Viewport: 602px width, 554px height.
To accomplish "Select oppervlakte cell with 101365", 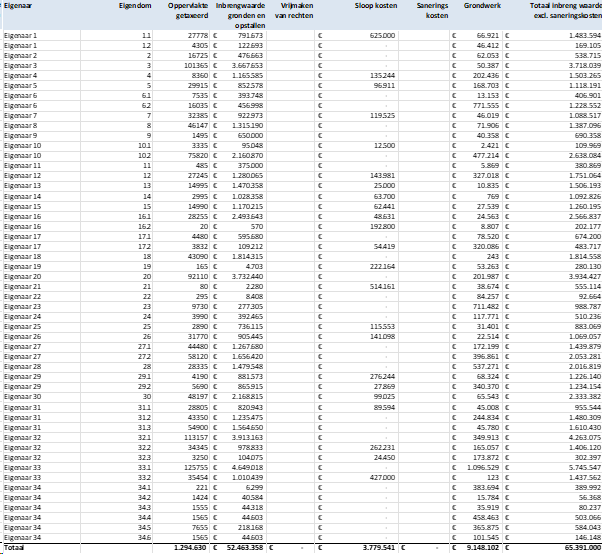I will pyautogui.click(x=181, y=66).
